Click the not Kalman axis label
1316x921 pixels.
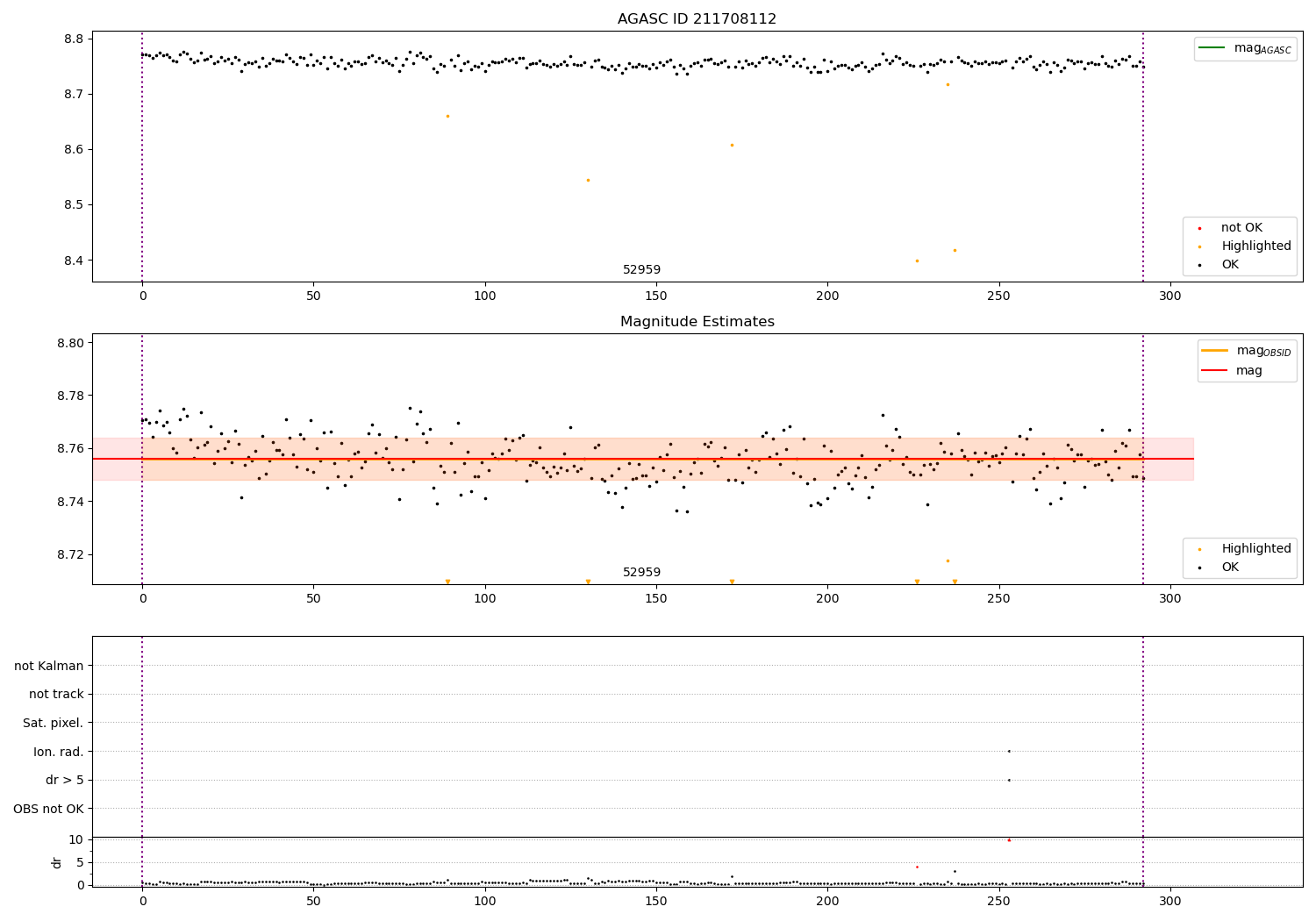49,666
